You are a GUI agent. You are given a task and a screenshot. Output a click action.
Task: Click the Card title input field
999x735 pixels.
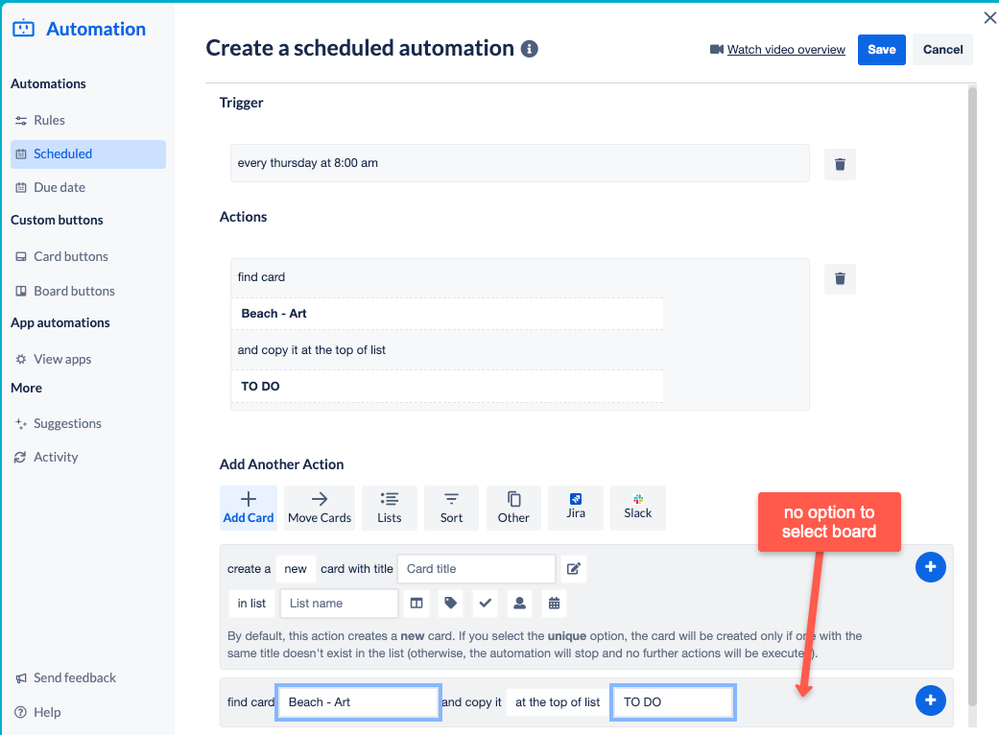pyautogui.click(x=476, y=568)
